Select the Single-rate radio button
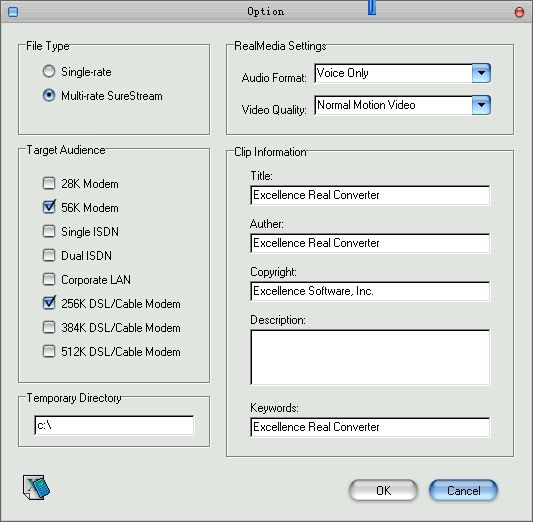Viewport: 533px width, 522px height. click(x=49, y=71)
